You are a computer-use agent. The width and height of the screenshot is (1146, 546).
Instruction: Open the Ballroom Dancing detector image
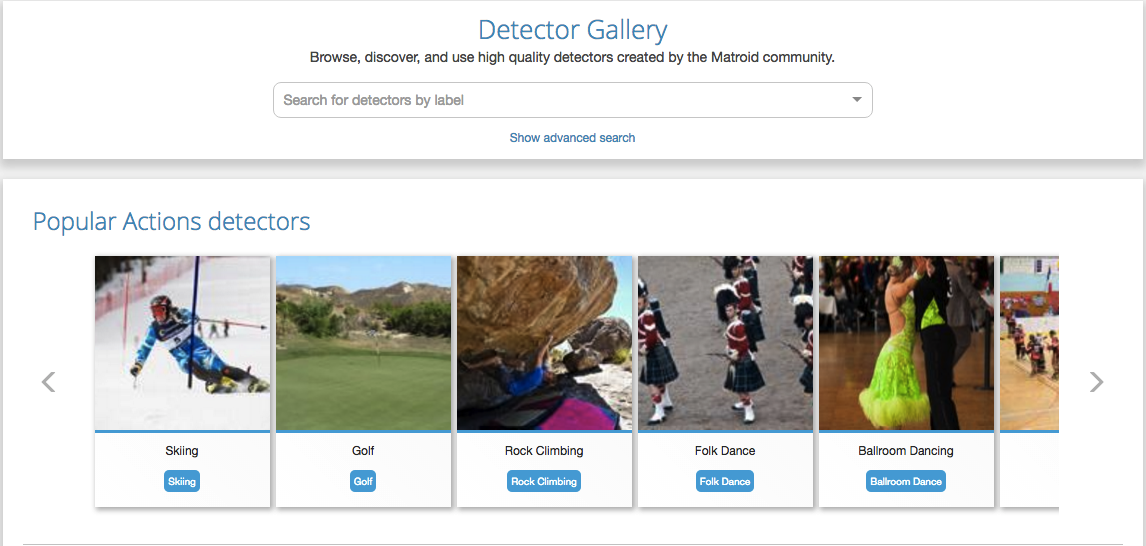tap(906, 343)
